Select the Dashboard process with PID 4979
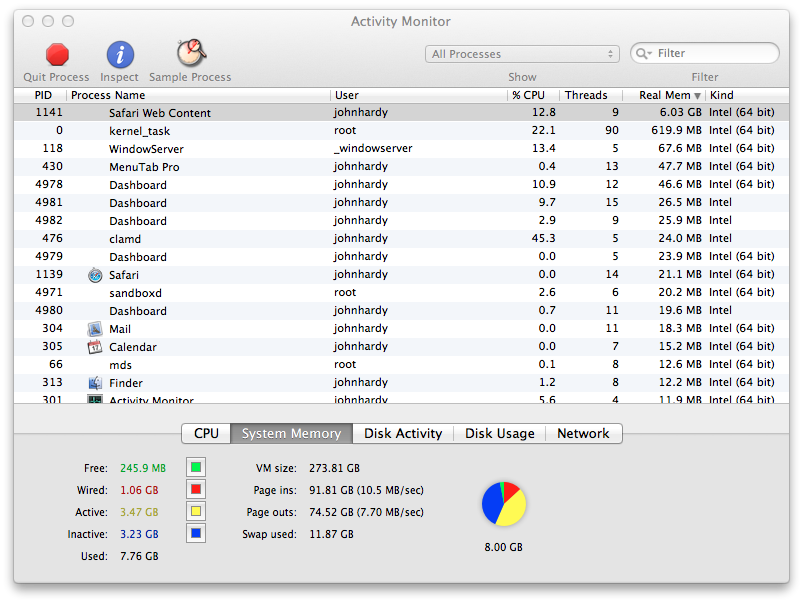This screenshot has width=803, height=603. (x=402, y=256)
